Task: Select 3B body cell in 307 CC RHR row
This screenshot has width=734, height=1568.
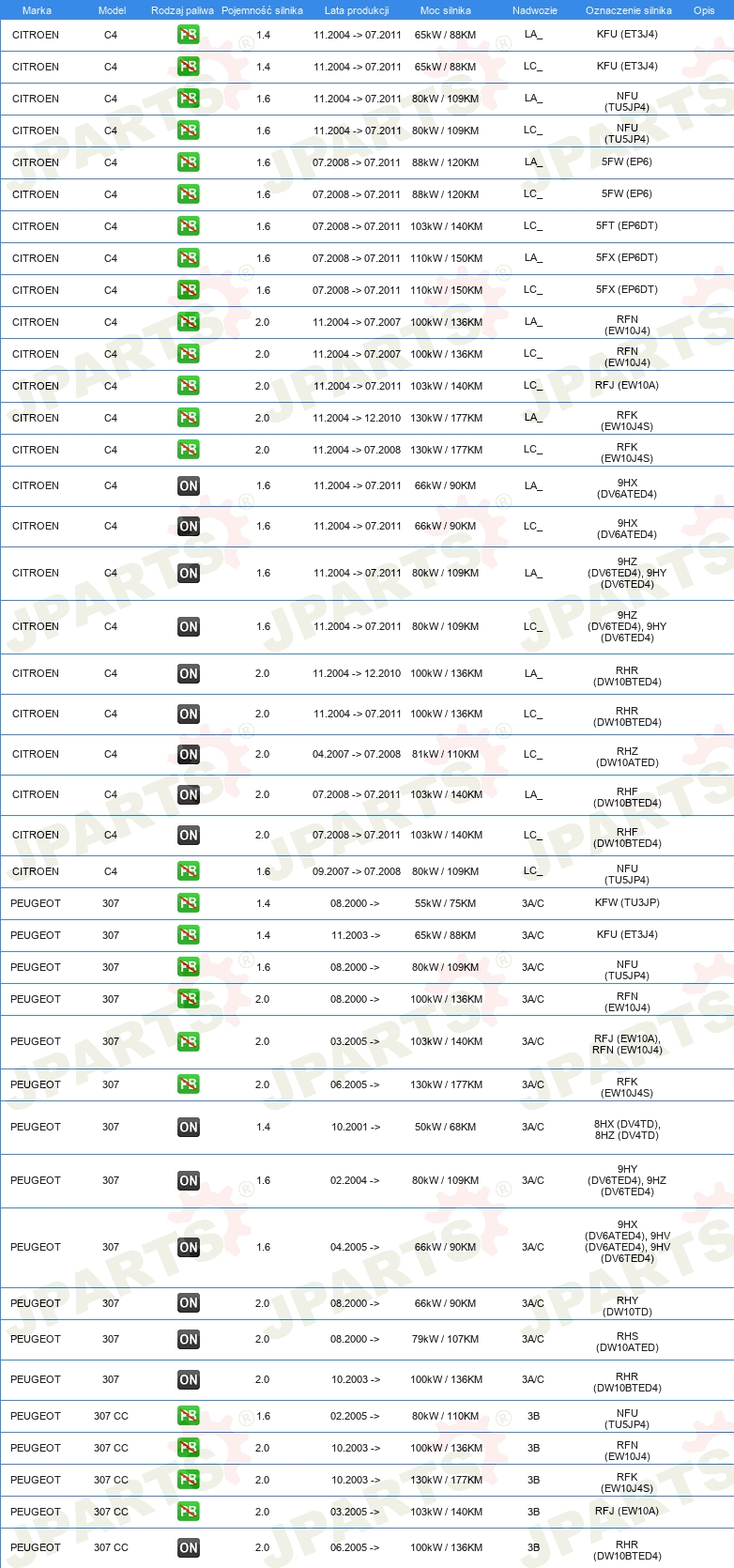Action: (x=533, y=1548)
